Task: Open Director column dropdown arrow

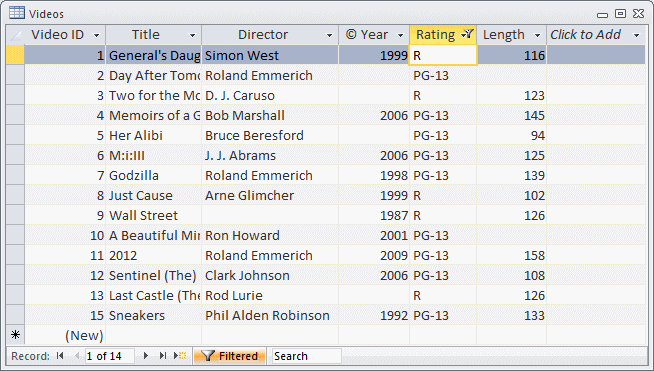Action: coord(329,35)
